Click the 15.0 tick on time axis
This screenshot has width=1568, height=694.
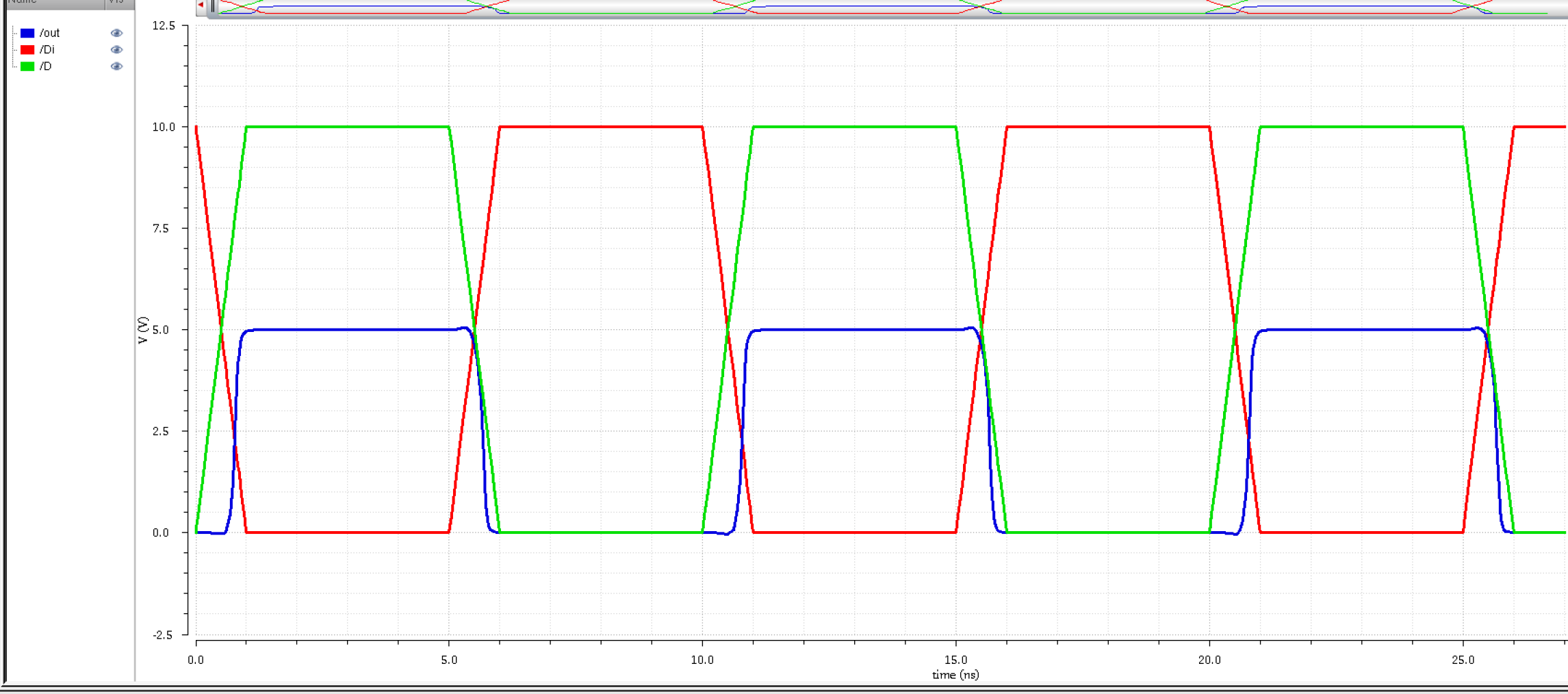click(x=955, y=660)
